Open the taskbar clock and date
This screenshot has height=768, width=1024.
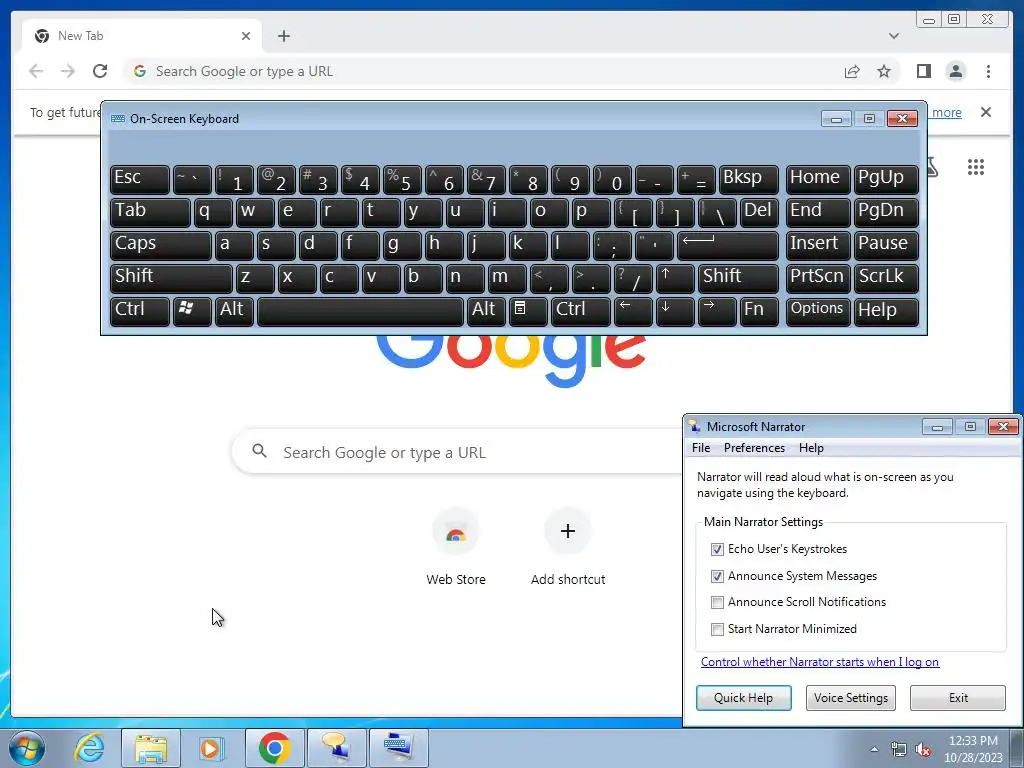972,749
